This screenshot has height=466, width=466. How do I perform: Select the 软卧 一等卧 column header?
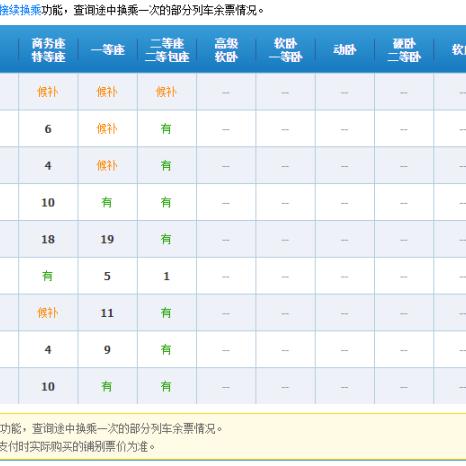[x=285, y=50]
